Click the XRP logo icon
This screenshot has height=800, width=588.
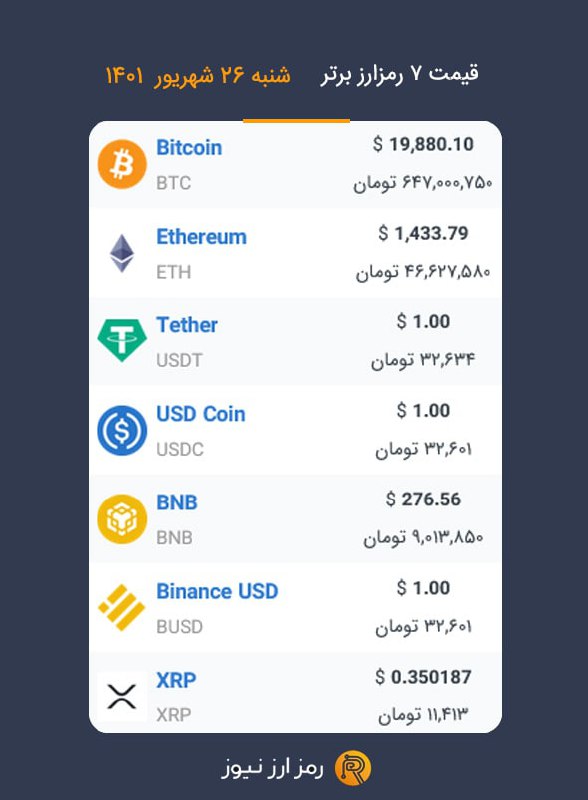tap(122, 696)
